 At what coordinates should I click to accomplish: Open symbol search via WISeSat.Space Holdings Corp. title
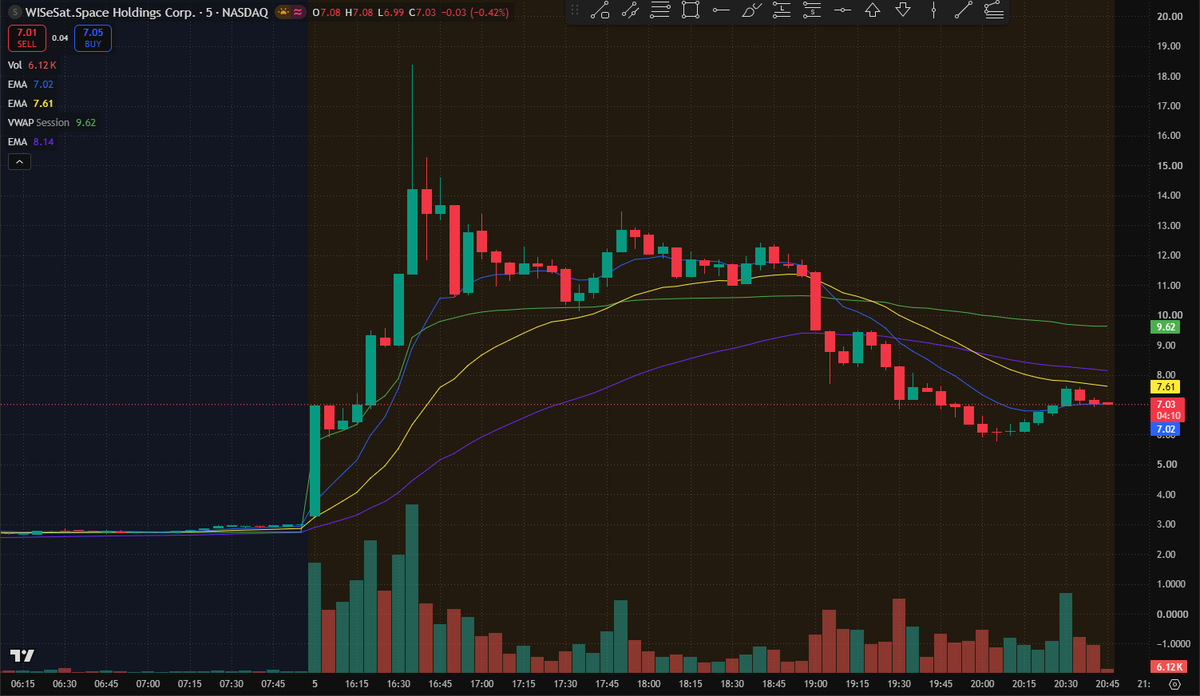[110, 12]
